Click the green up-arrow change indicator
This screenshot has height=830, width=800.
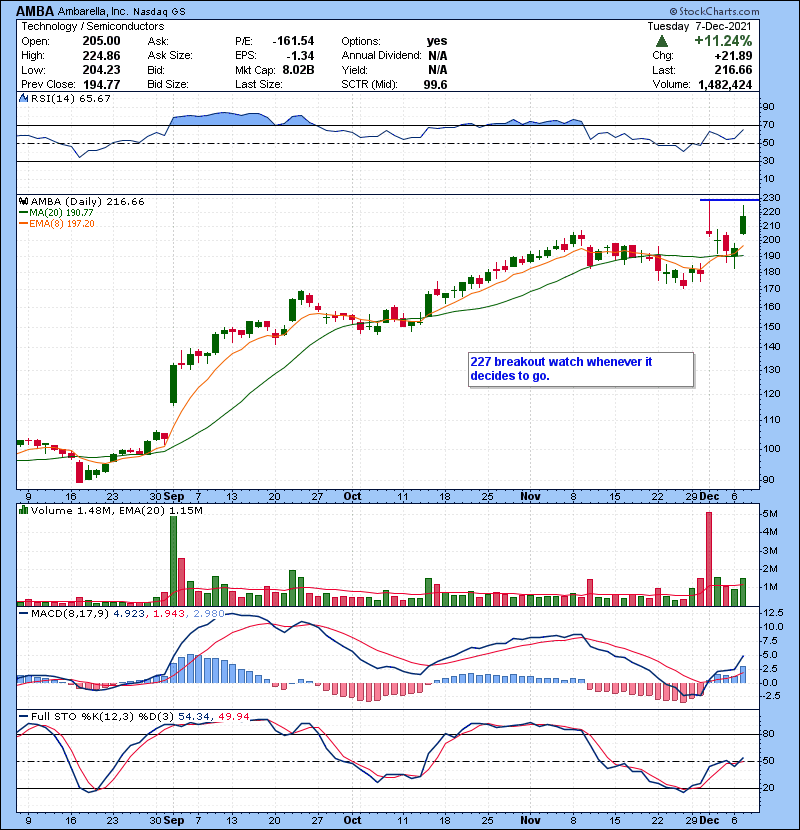coord(662,42)
